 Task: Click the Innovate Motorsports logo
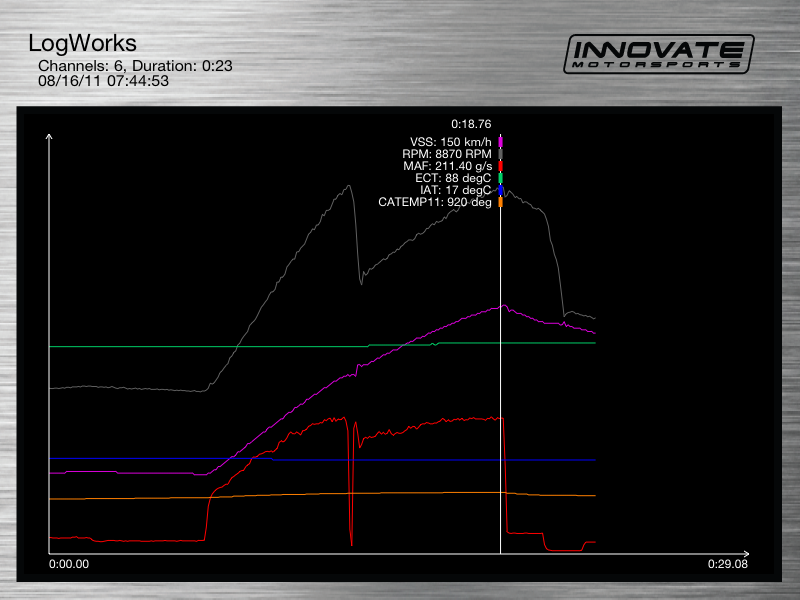tap(660, 53)
